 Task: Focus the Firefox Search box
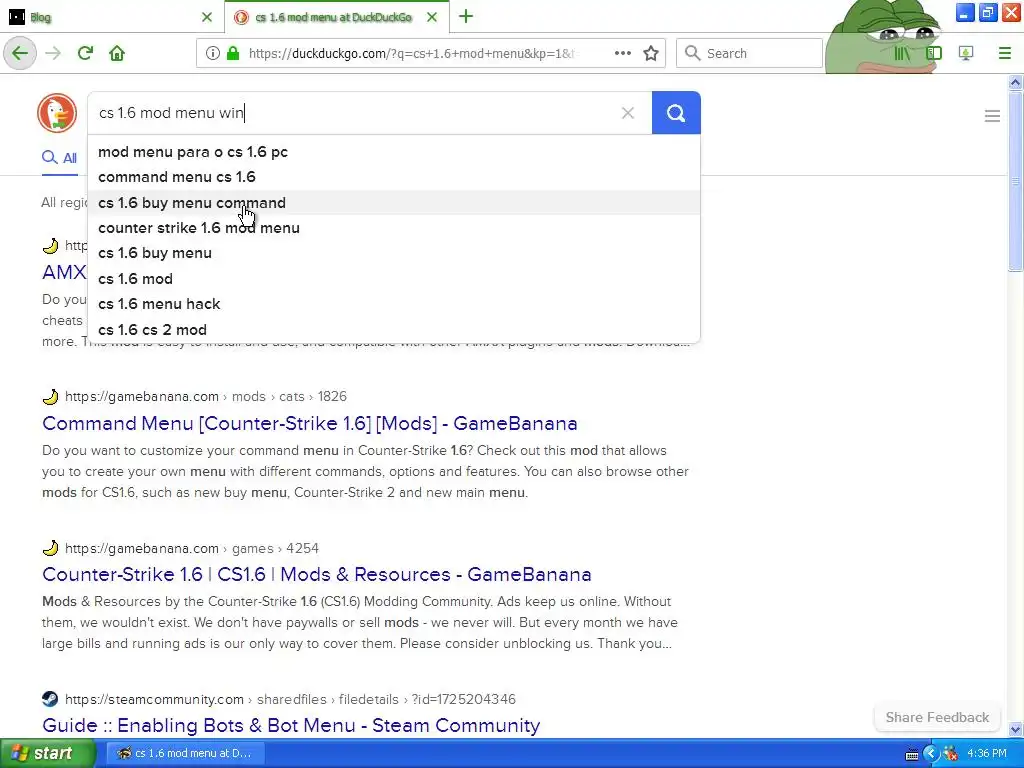point(749,53)
